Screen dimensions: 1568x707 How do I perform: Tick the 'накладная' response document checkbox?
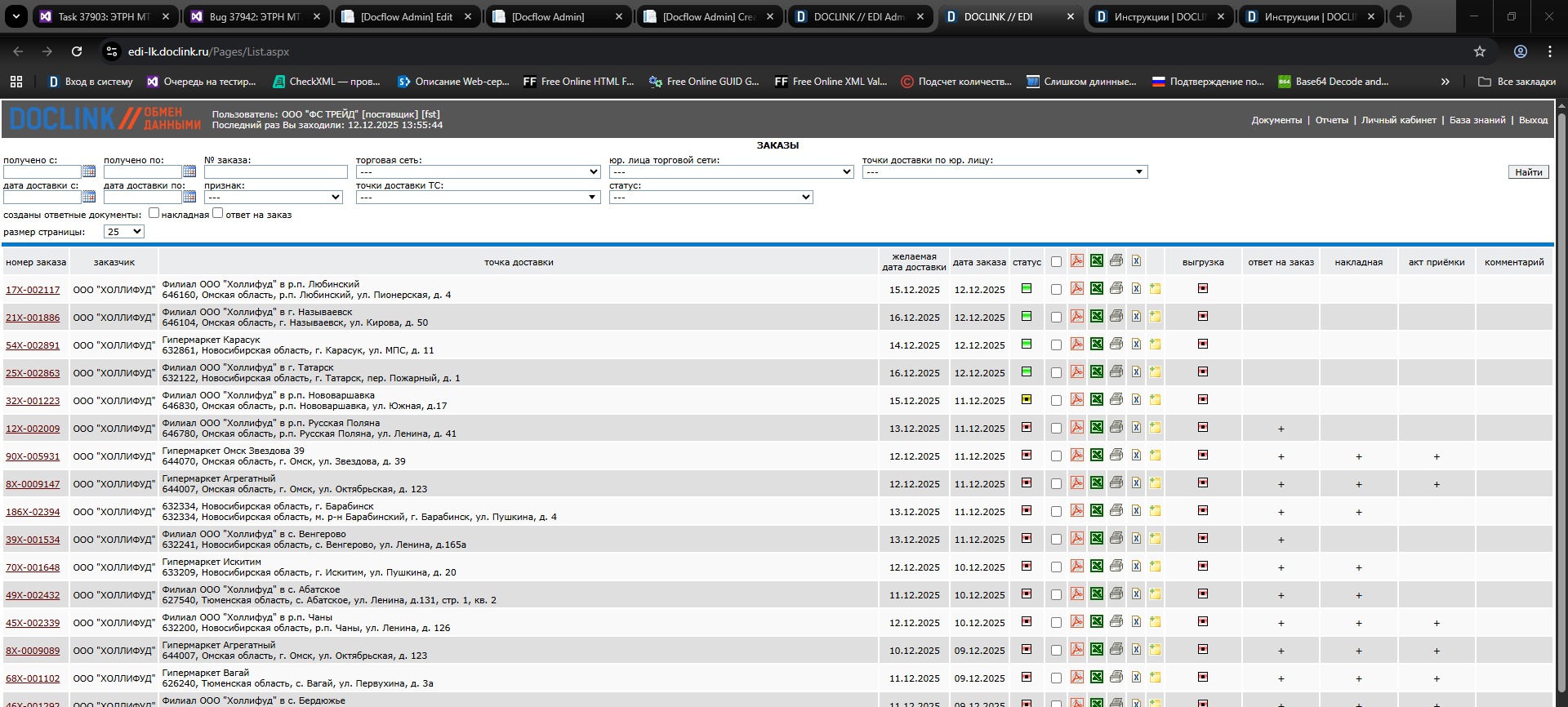click(154, 213)
